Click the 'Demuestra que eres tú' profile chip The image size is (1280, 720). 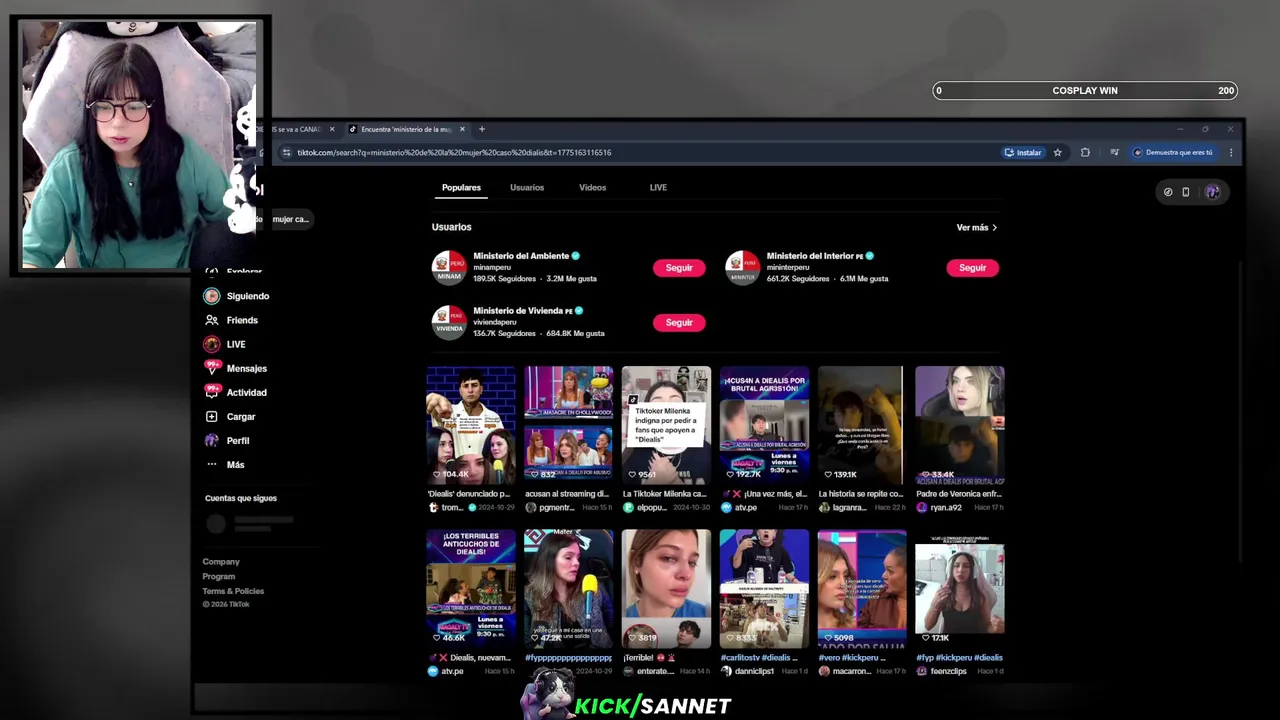[x=1172, y=153]
